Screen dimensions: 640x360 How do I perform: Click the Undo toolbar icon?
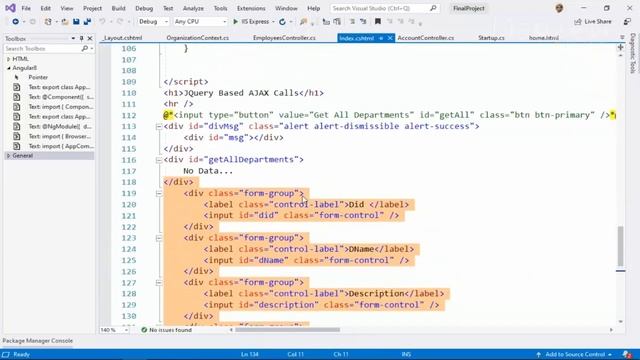point(102,22)
